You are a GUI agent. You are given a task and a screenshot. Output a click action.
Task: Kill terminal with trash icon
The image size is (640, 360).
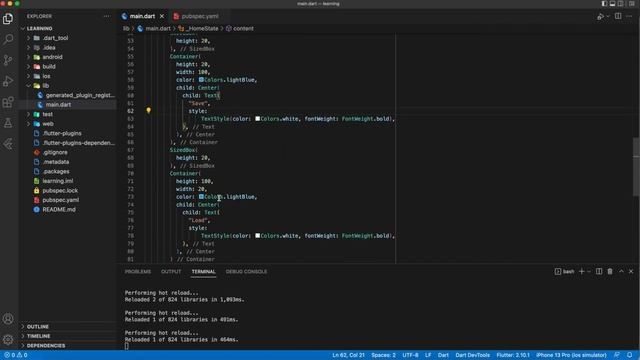[610, 271]
